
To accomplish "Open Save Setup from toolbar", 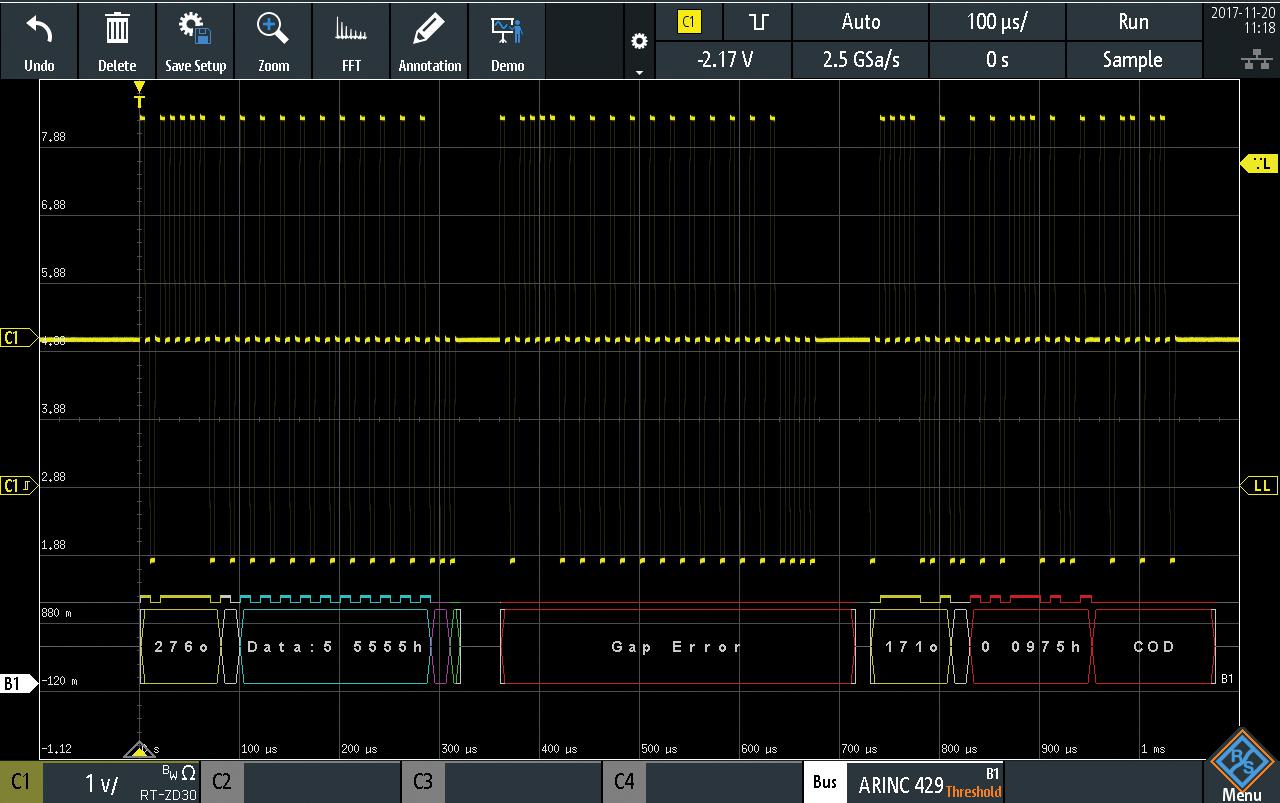I will [195, 40].
